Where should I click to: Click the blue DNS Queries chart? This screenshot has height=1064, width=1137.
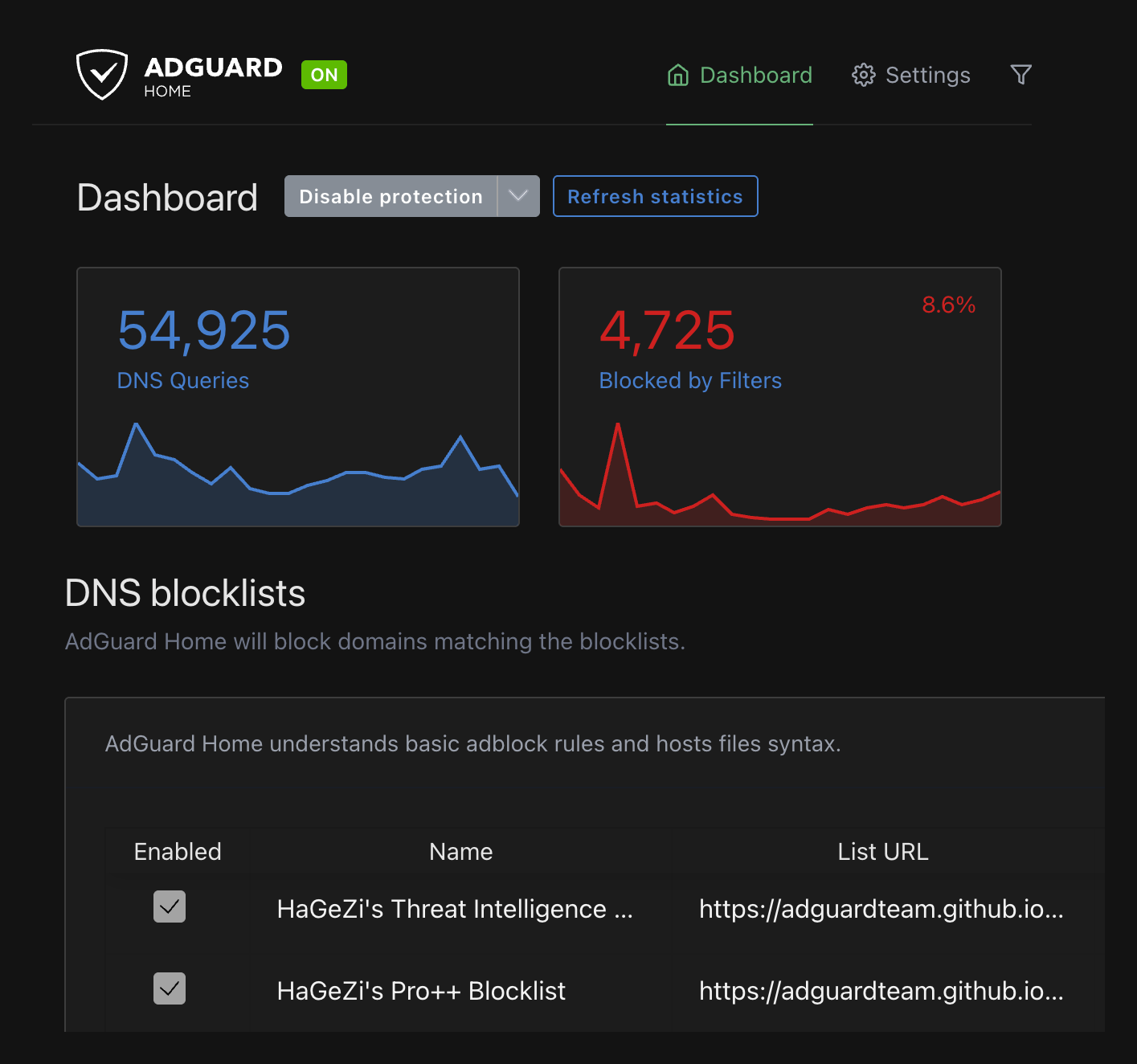pyautogui.click(x=298, y=474)
